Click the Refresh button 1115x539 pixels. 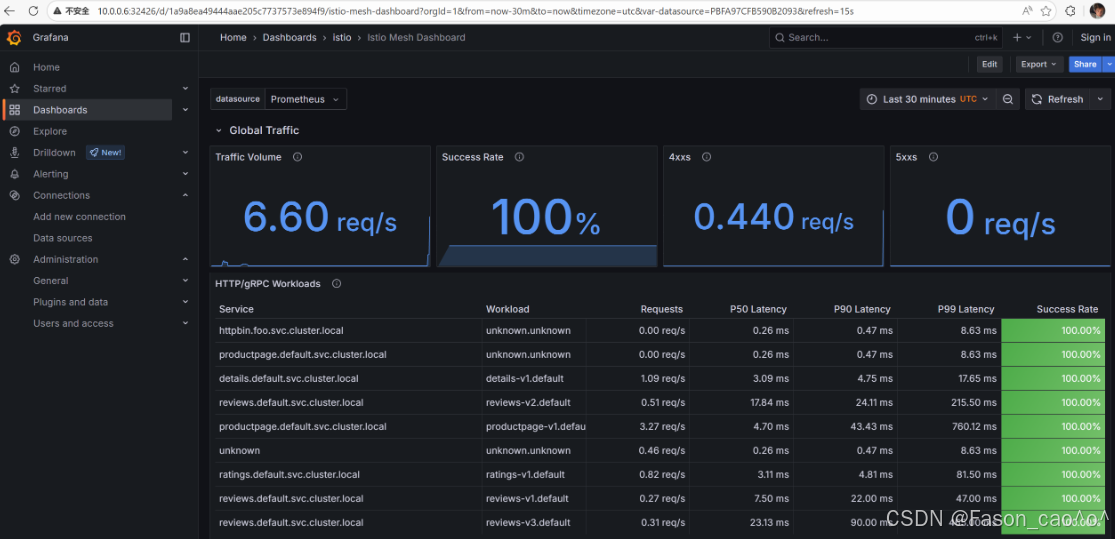click(1057, 100)
